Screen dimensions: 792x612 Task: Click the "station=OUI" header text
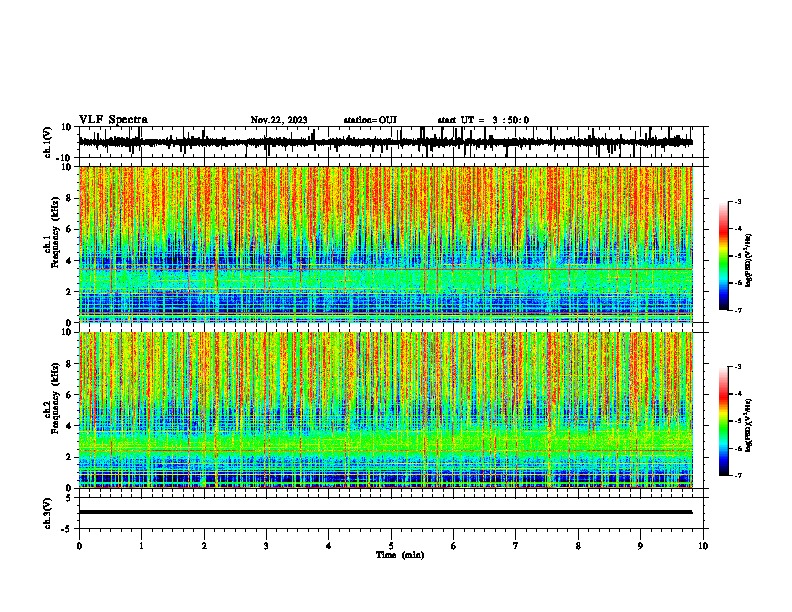click(370, 120)
